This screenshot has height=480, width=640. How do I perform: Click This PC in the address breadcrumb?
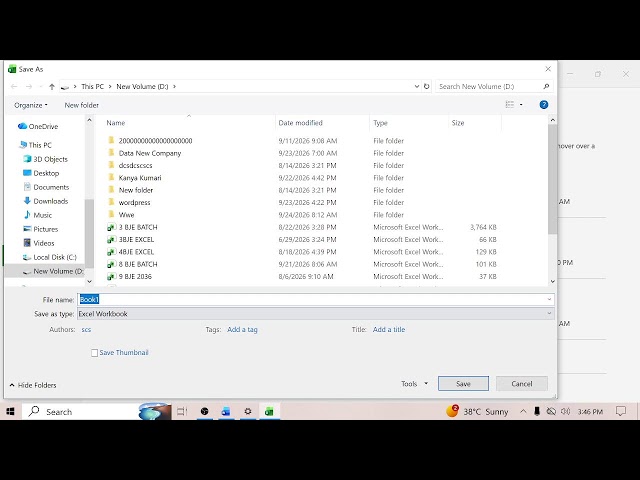[92, 87]
